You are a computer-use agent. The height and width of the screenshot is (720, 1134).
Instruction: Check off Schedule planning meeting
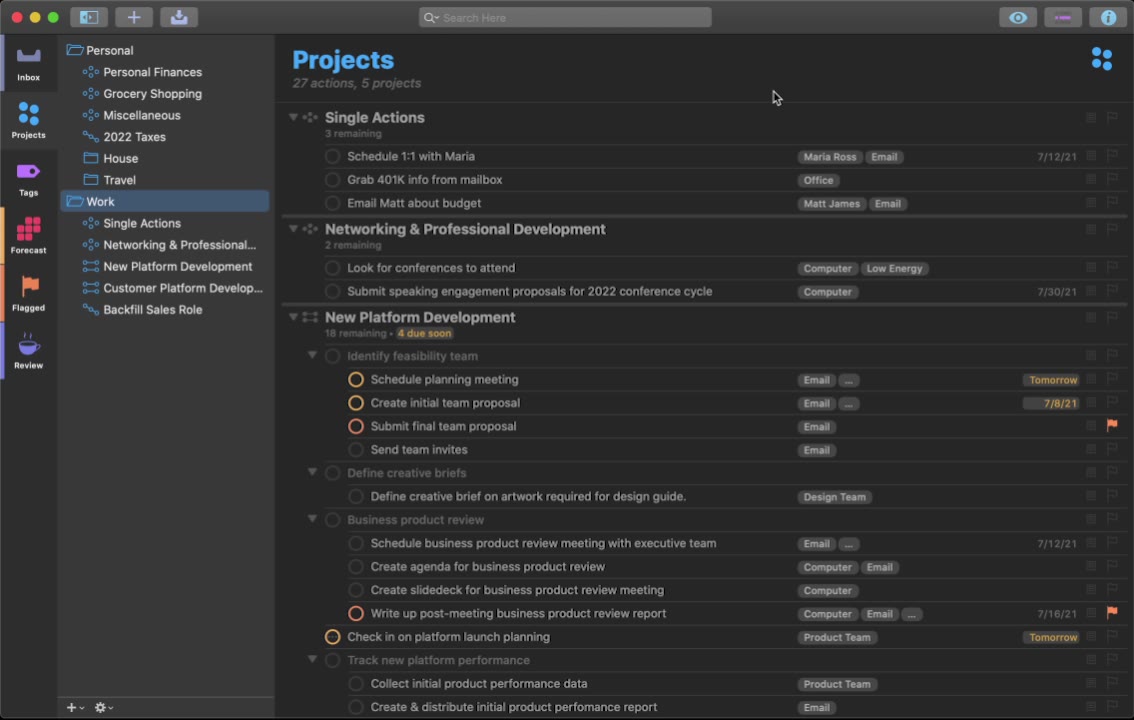pyautogui.click(x=356, y=380)
